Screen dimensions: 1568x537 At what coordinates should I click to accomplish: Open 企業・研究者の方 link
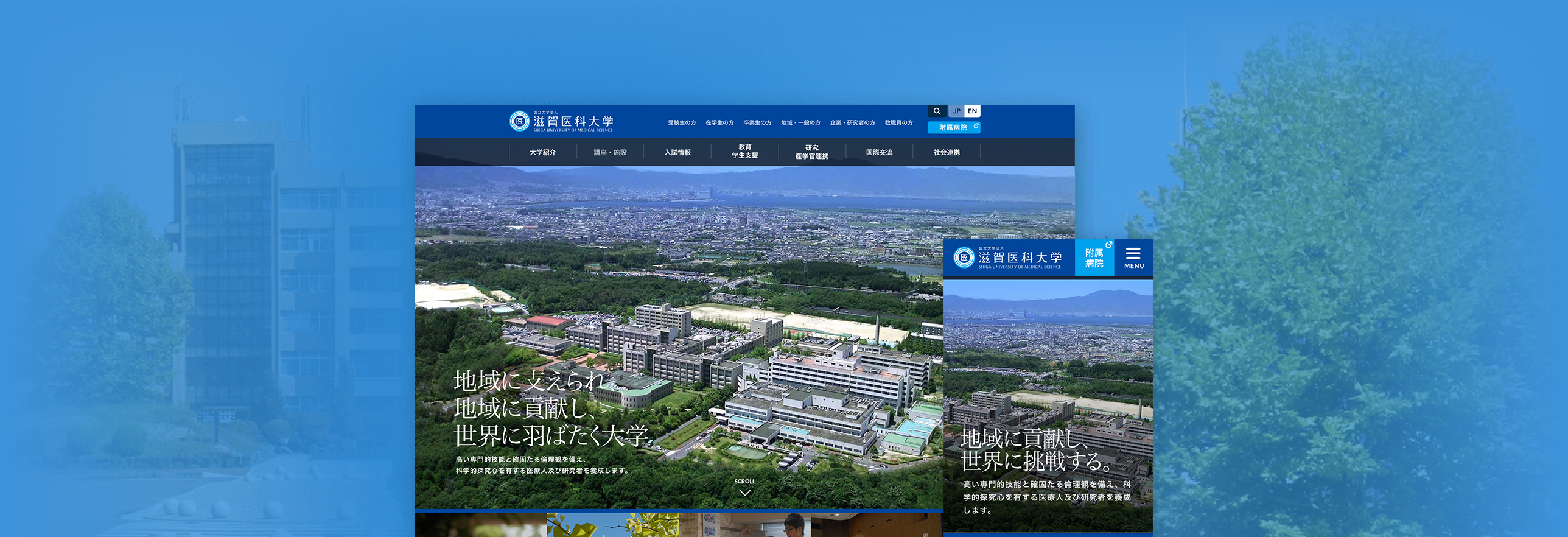pyautogui.click(x=852, y=122)
